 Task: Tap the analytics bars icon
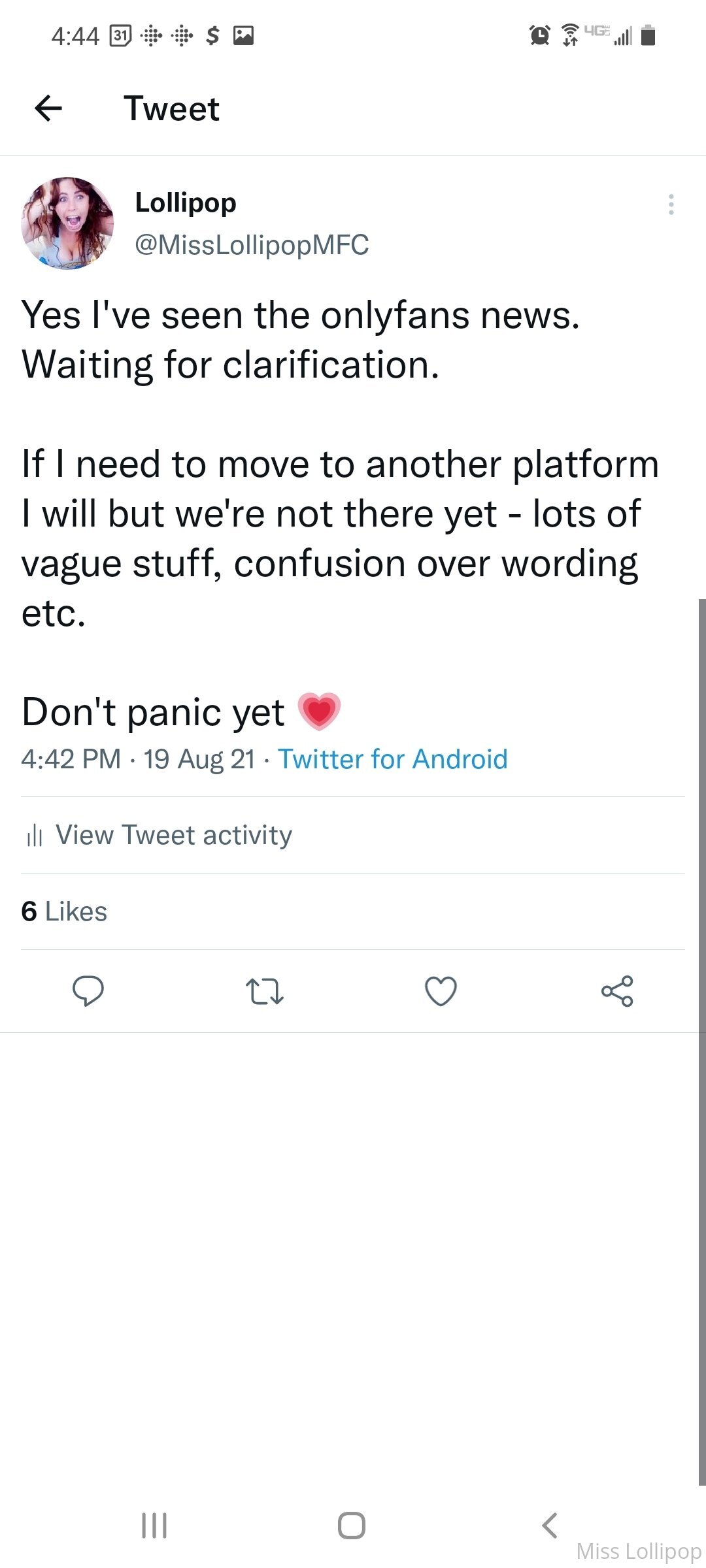35,836
